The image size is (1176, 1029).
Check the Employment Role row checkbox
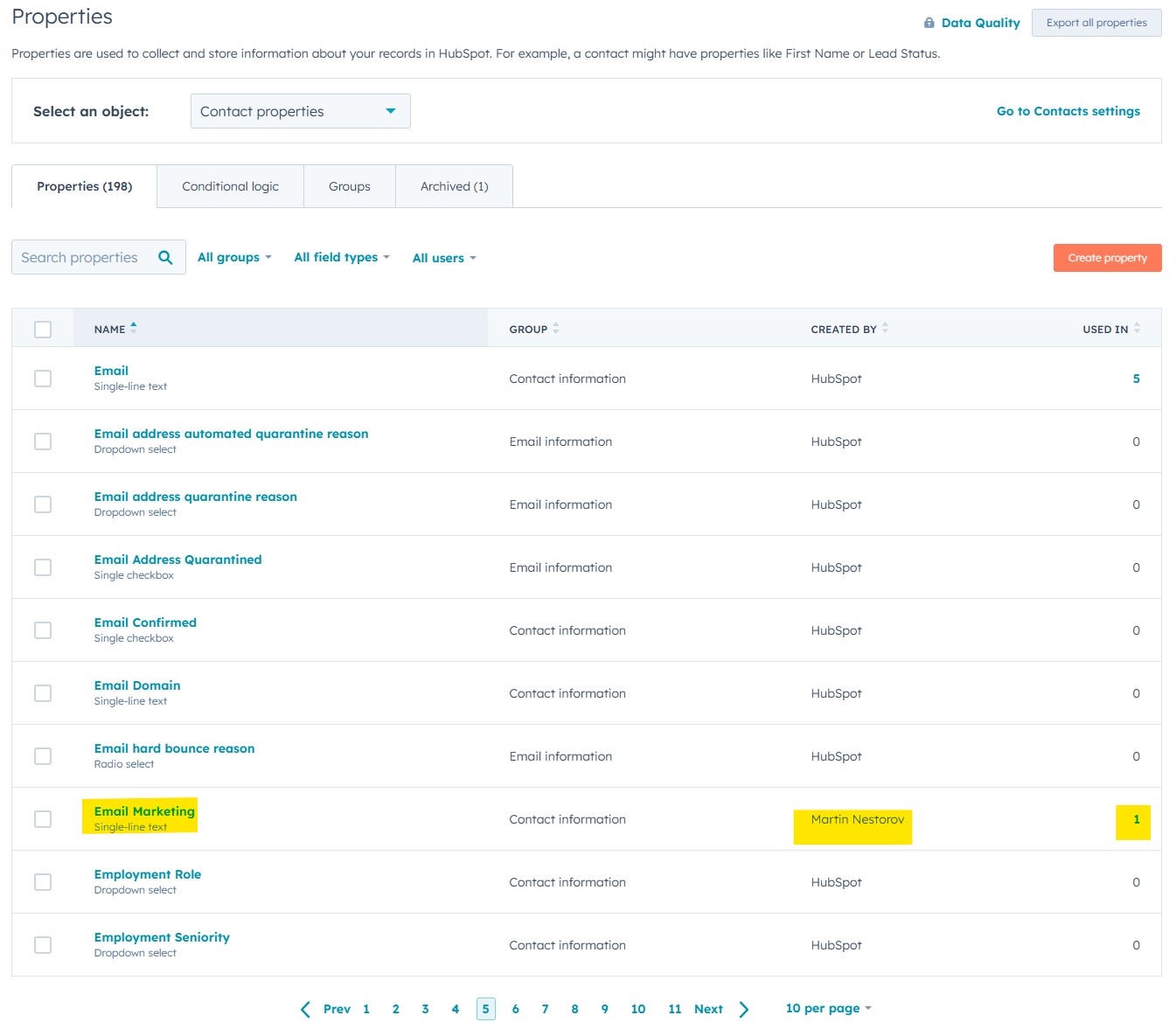click(x=43, y=881)
